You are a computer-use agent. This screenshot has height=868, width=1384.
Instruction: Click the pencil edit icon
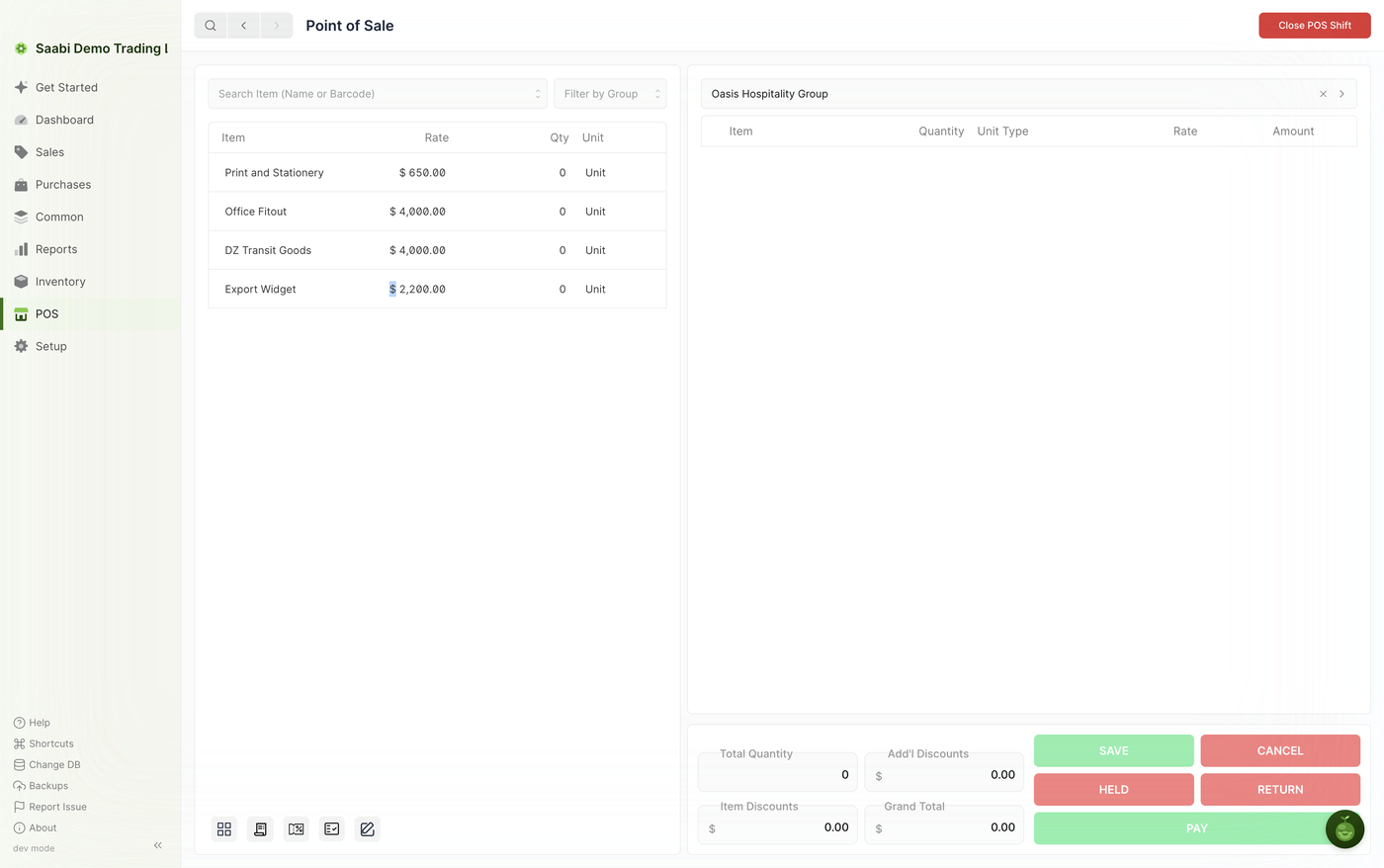(367, 829)
